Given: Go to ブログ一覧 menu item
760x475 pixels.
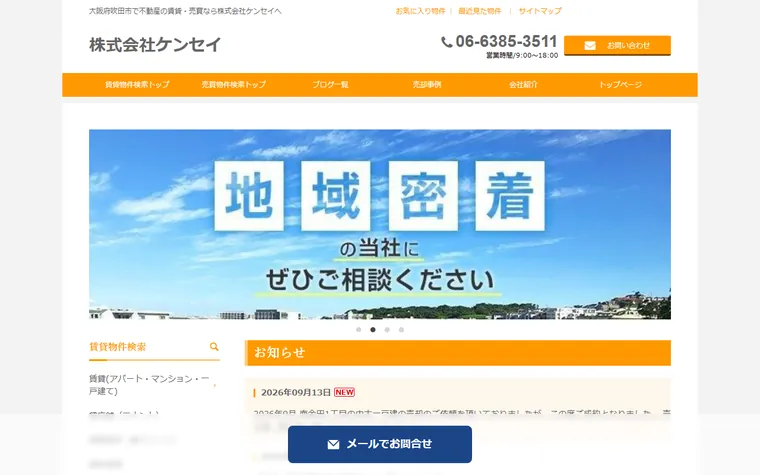Looking at the screenshot, I should tap(330, 84).
